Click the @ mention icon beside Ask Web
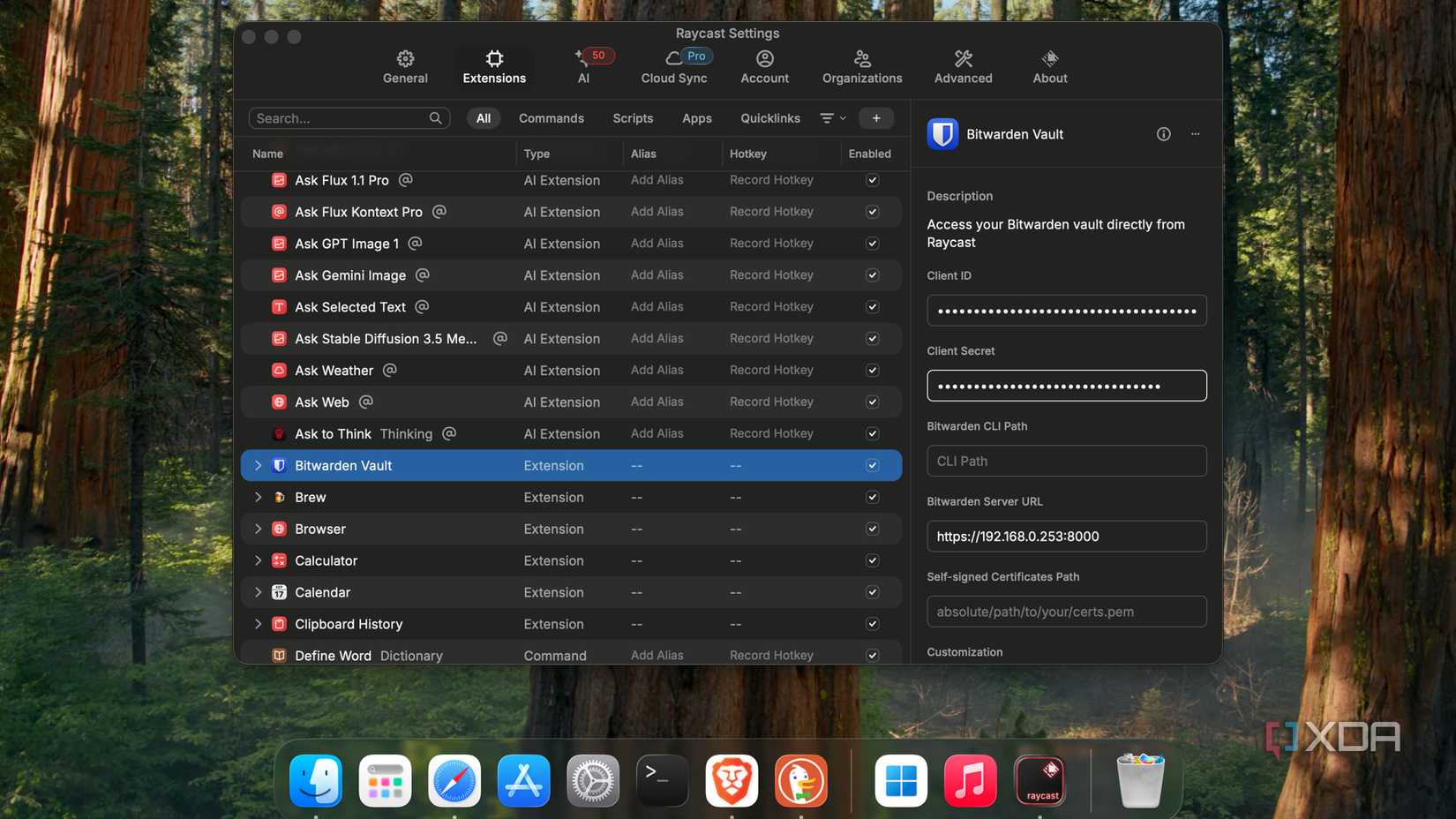Screen dimensions: 1456x819 pos(366,402)
